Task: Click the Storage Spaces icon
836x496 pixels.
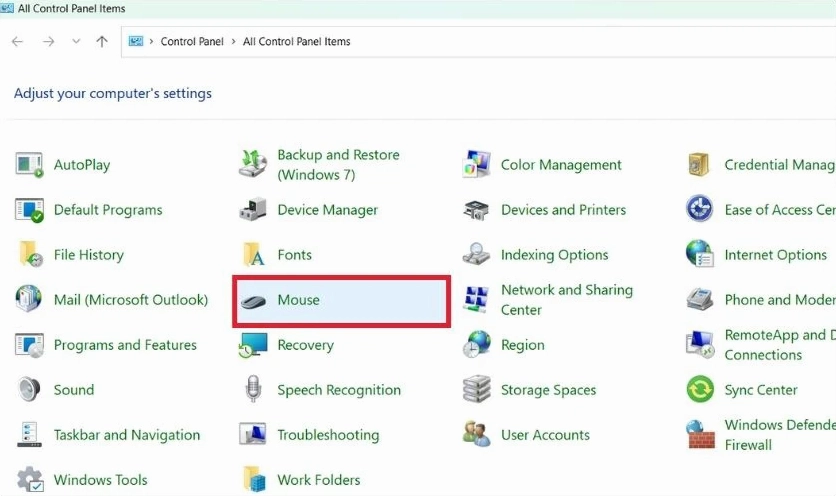Action: click(x=477, y=390)
